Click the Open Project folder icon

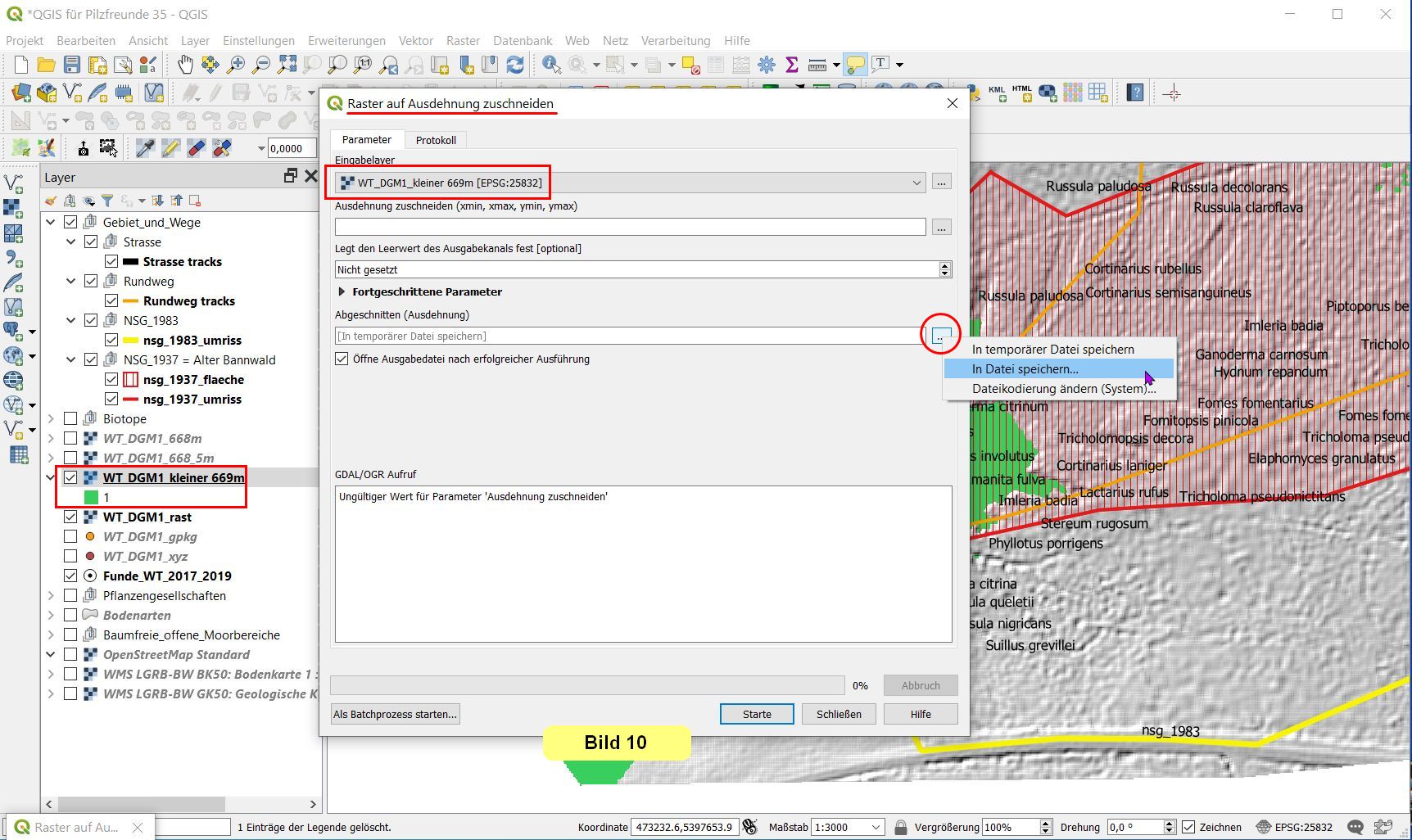(47, 65)
